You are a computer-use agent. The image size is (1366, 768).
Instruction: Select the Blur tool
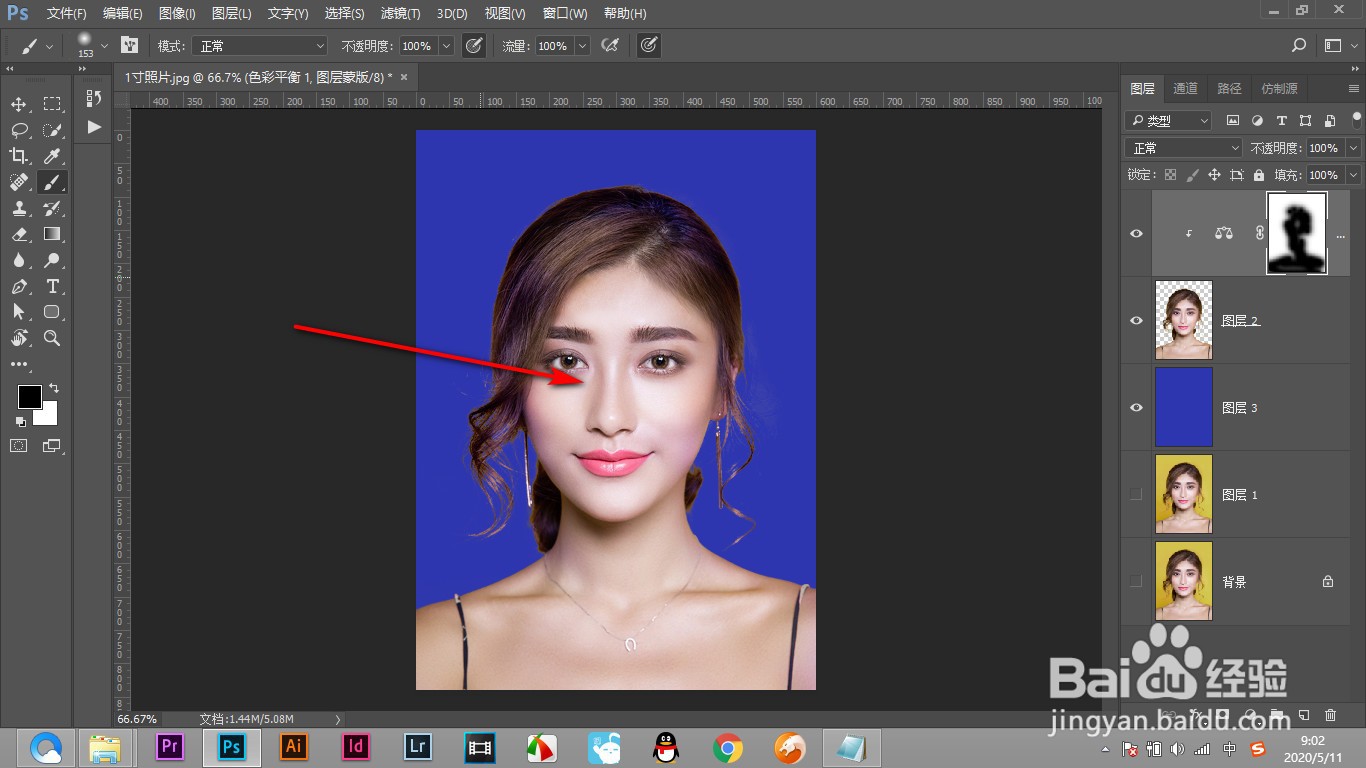[19, 260]
